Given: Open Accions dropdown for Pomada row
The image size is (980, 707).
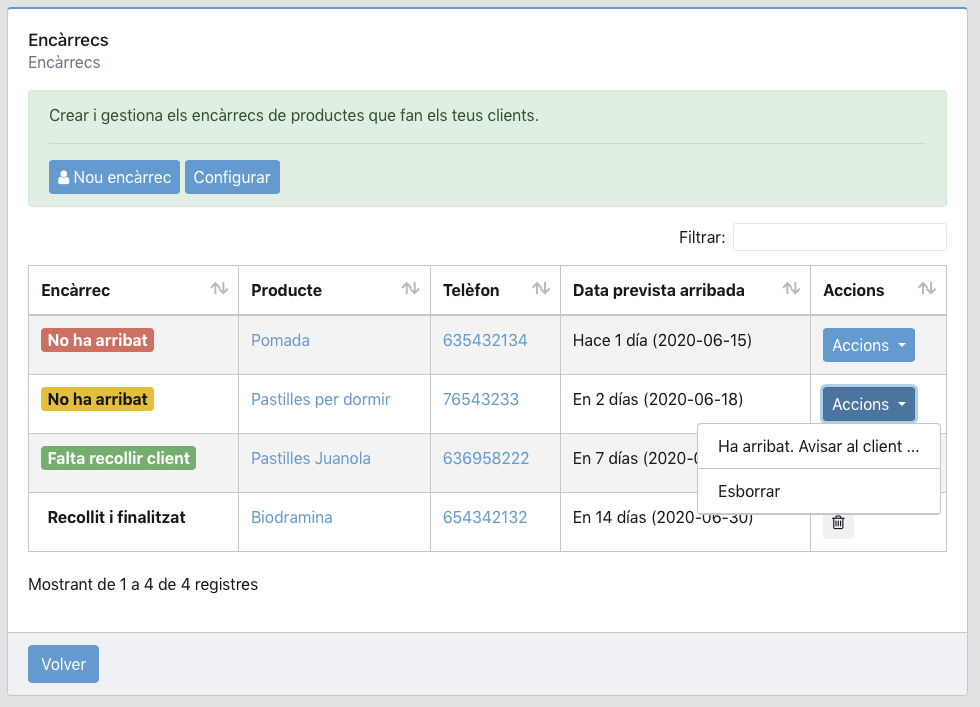Looking at the screenshot, I should click(868, 345).
